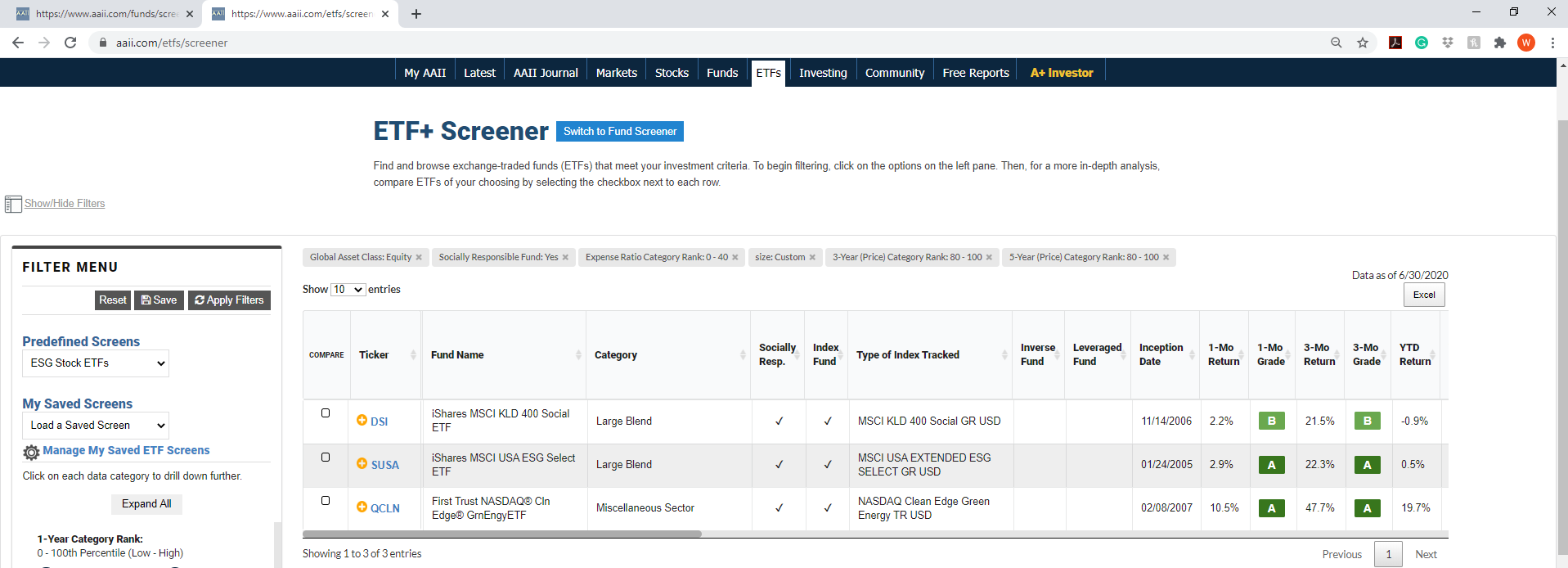Click the site padlock icon in address bar

click(x=102, y=43)
